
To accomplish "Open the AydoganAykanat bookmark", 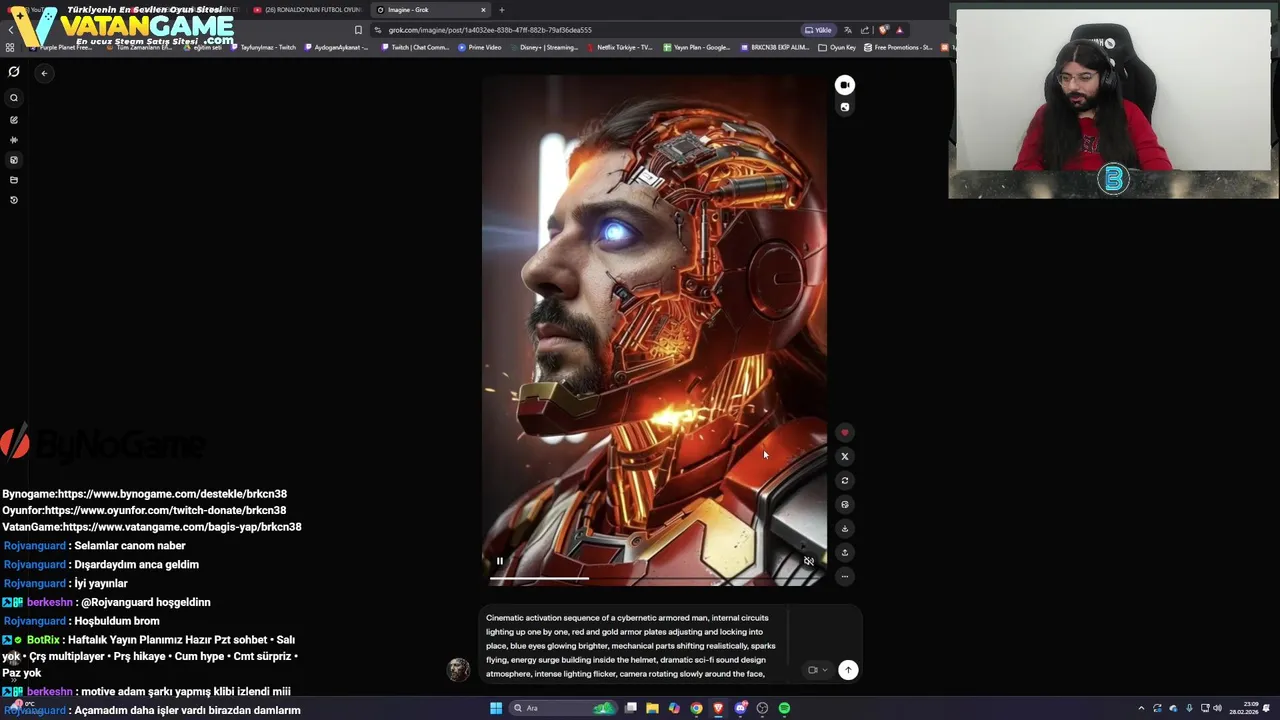I will [x=336, y=47].
